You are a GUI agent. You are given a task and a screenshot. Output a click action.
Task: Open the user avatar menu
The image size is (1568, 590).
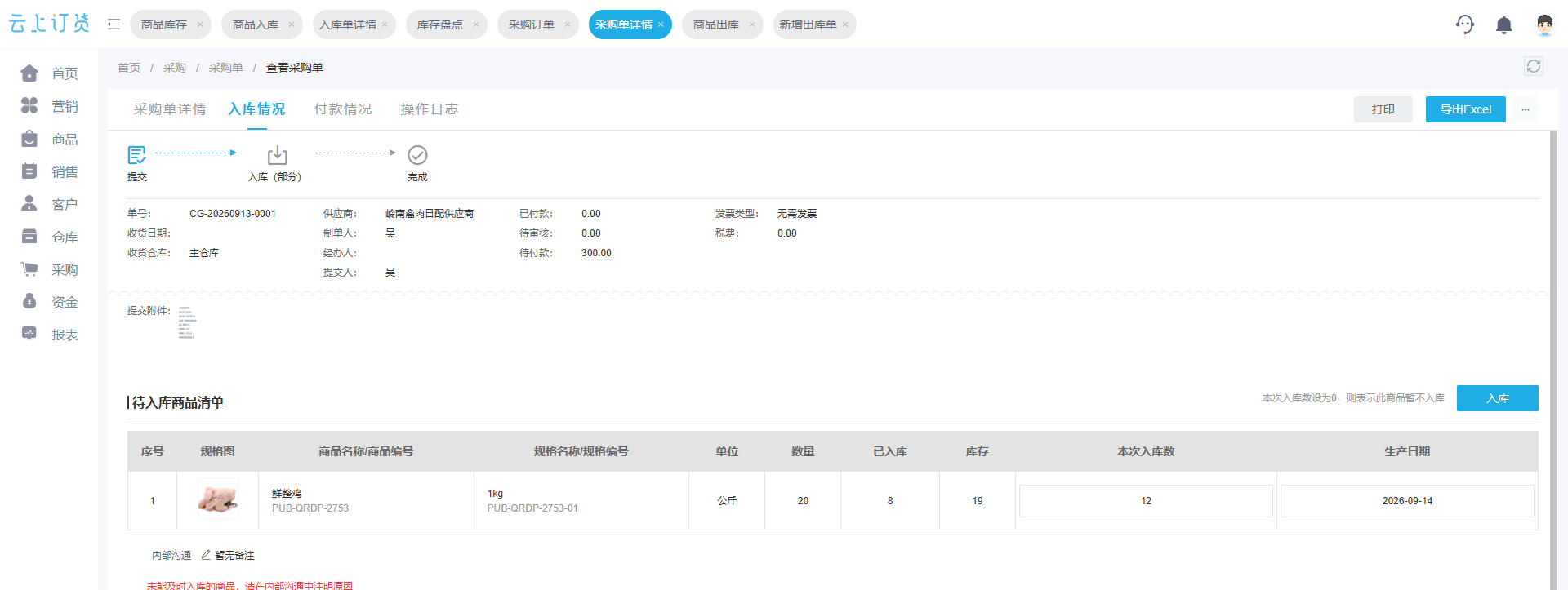pos(1544,25)
